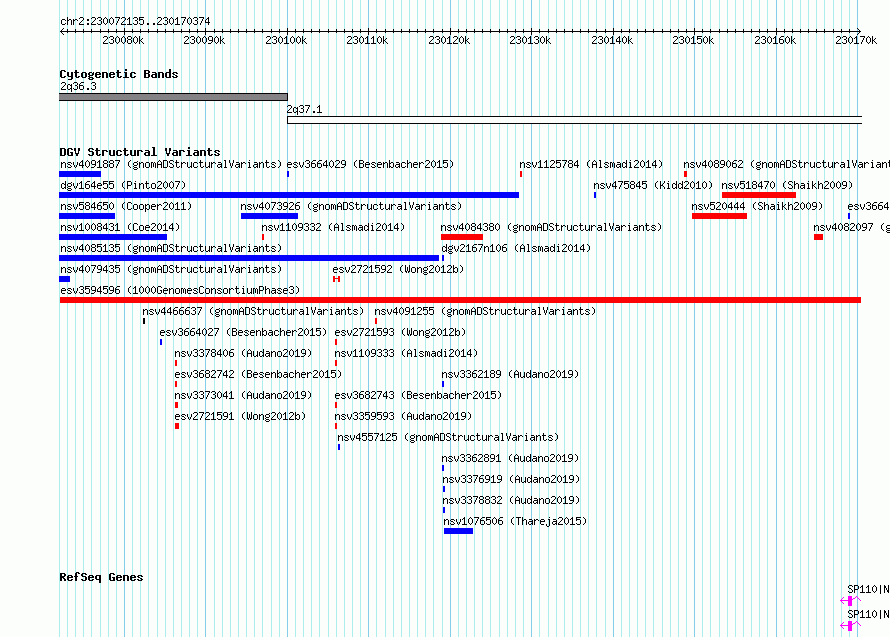Click the nsv584650 (Cooper2011) label
The width and height of the screenshot is (890, 637).
click(126, 206)
